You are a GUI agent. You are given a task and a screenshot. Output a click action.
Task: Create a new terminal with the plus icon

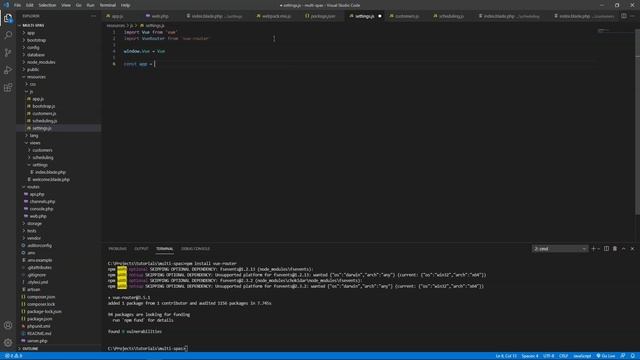tap(593, 249)
